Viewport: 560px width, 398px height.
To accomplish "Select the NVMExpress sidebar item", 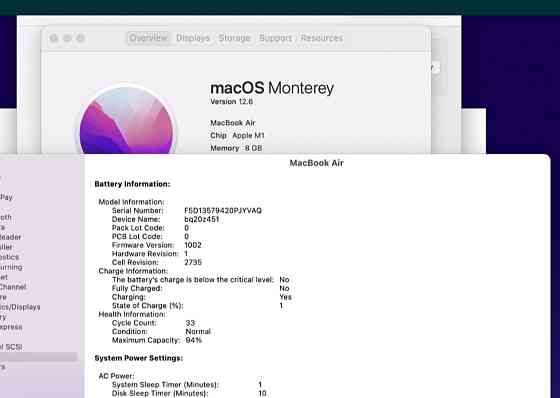I will pyautogui.click(x=11, y=327).
